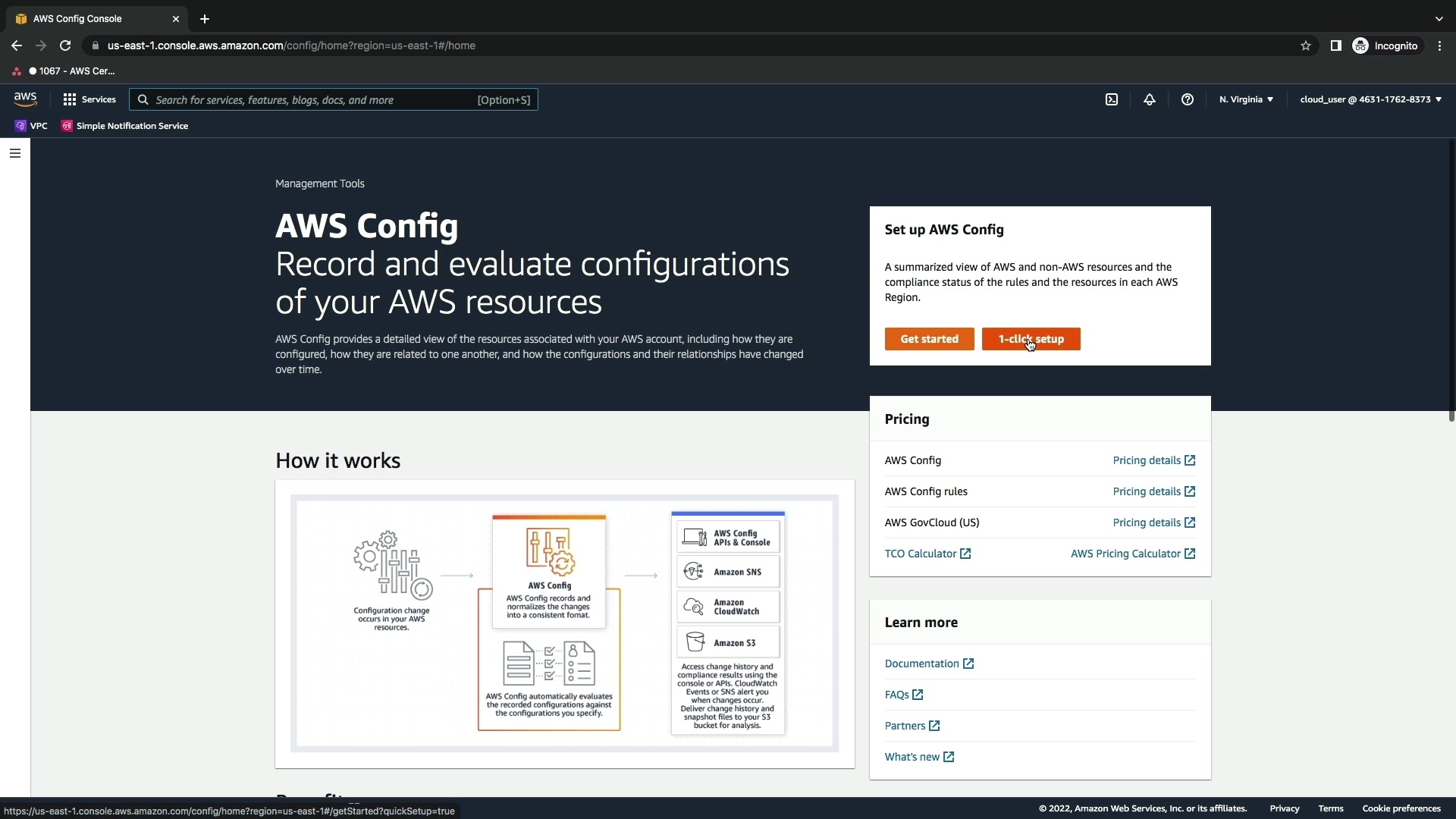Expand the N. Virginia region dropdown
Screen dimensions: 1456x819
click(x=1246, y=99)
